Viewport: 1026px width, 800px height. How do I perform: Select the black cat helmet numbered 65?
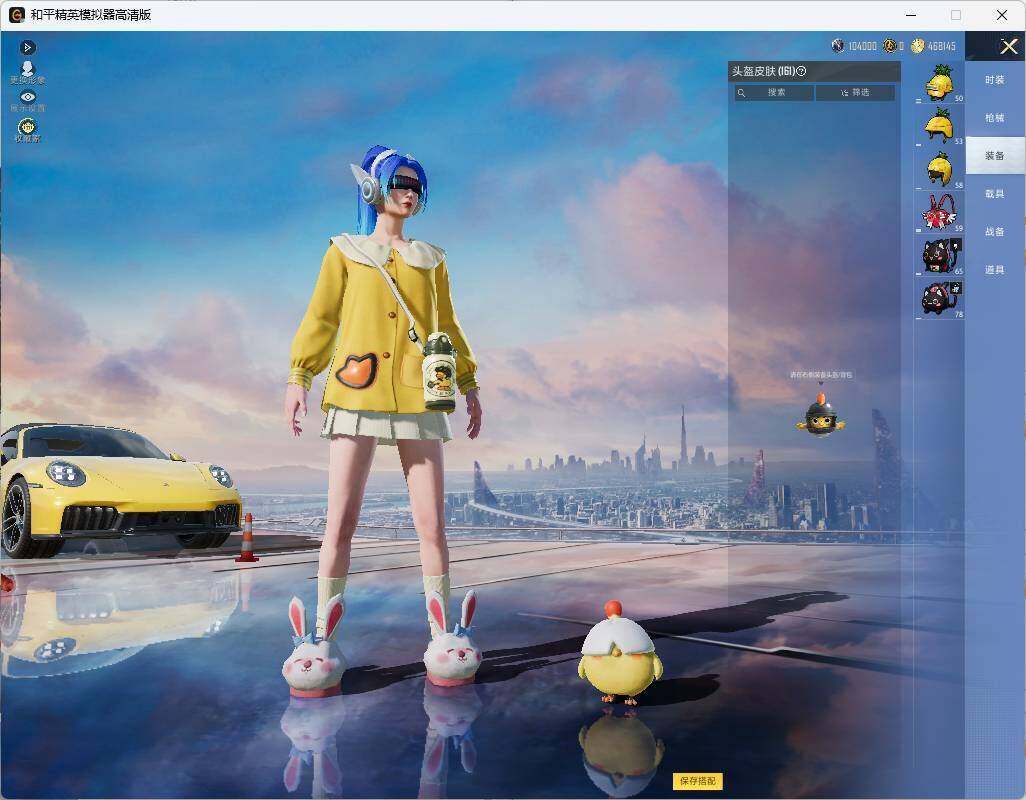point(940,255)
